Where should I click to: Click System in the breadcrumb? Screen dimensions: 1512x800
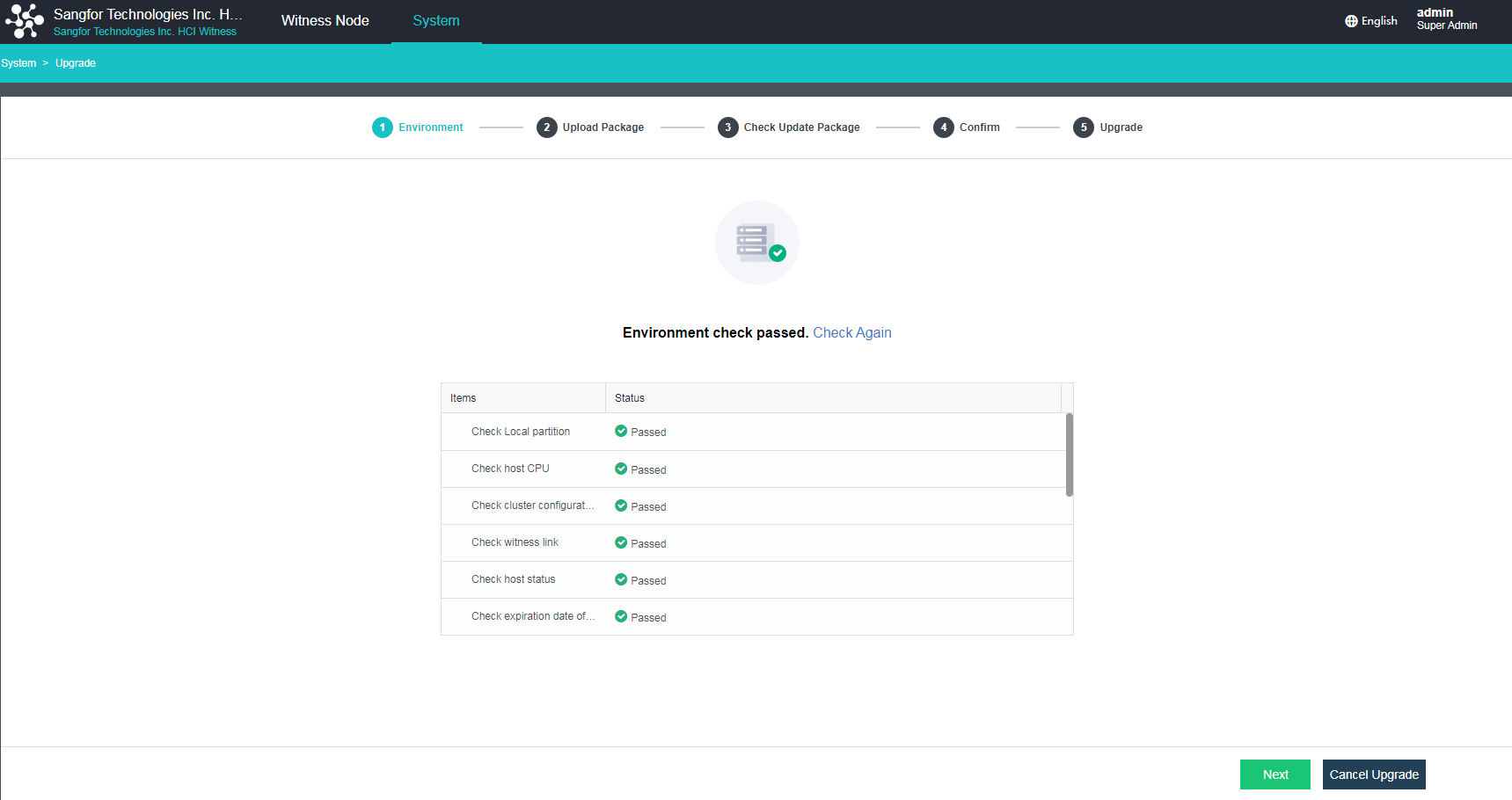coord(18,63)
